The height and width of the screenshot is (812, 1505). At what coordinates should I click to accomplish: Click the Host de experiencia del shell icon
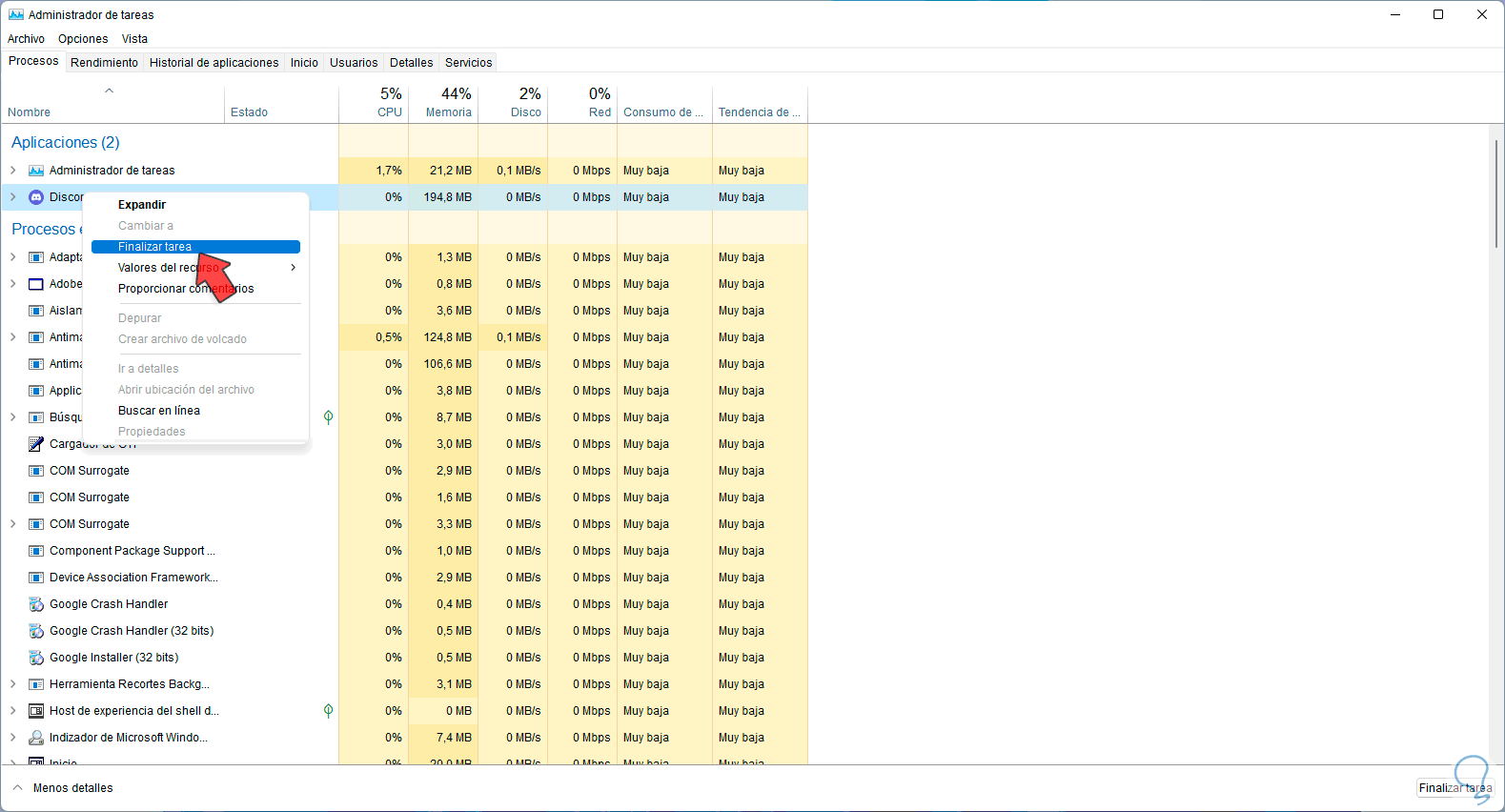(x=36, y=711)
